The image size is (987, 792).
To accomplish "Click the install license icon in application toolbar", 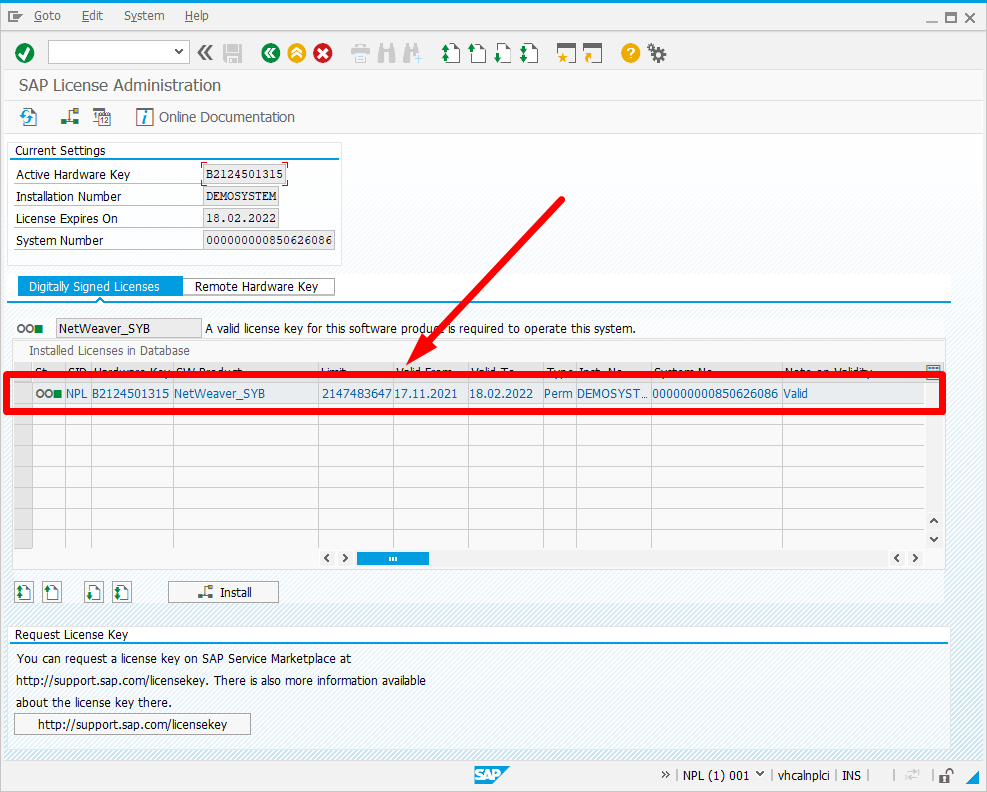I will click(x=70, y=117).
